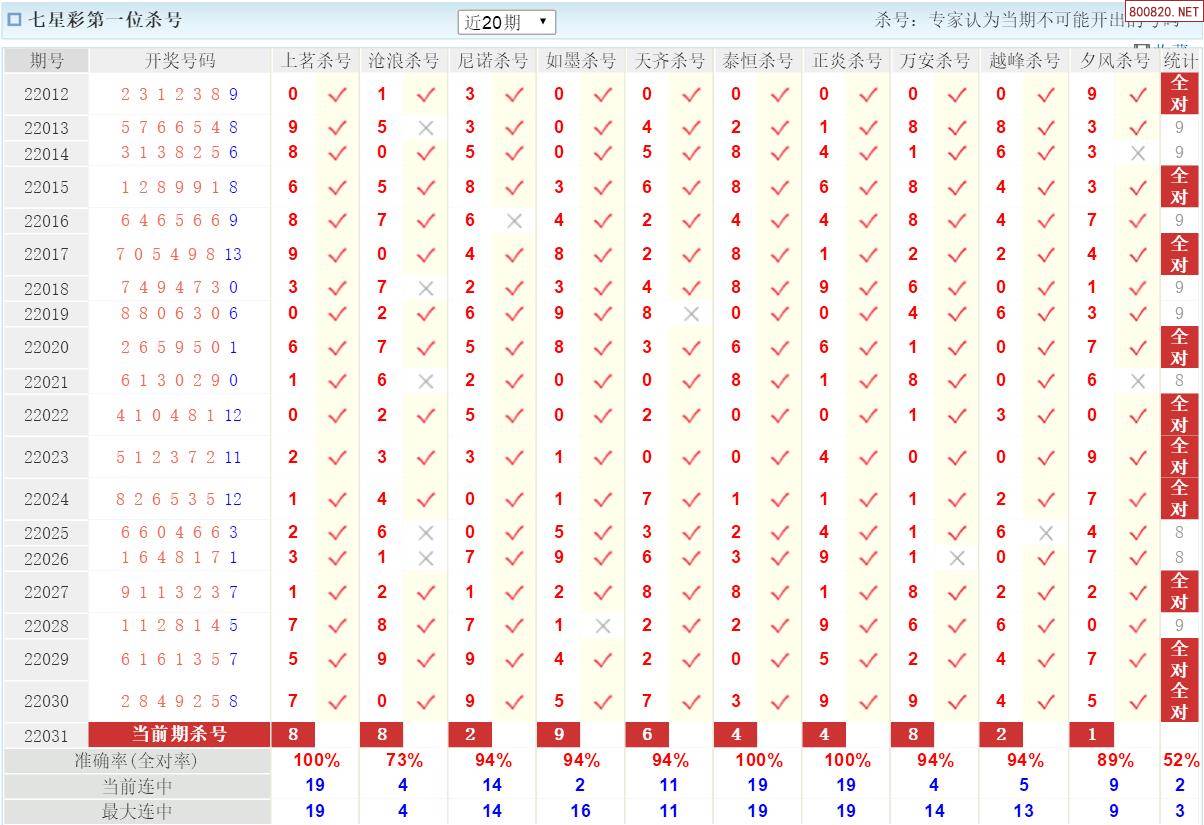Select the 上茗杀号 column header
The width and height of the screenshot is (1204, 825).
coord(315,61)
